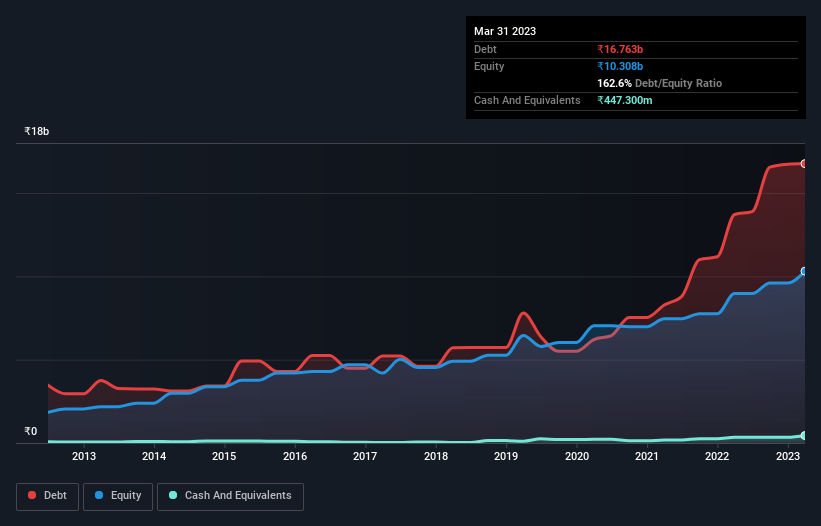Toggle the Equity series in the legend
821x526 pixels.
tap(121, 495)
